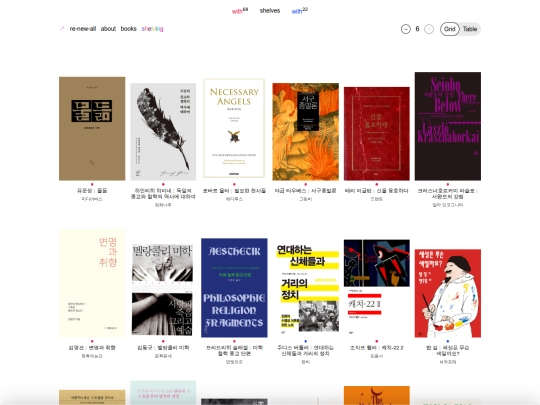The height and width of the screenshot is (405, 540).
Task: Click the publisher name under 멜랑콜리 미학
Action: [163, 356]
